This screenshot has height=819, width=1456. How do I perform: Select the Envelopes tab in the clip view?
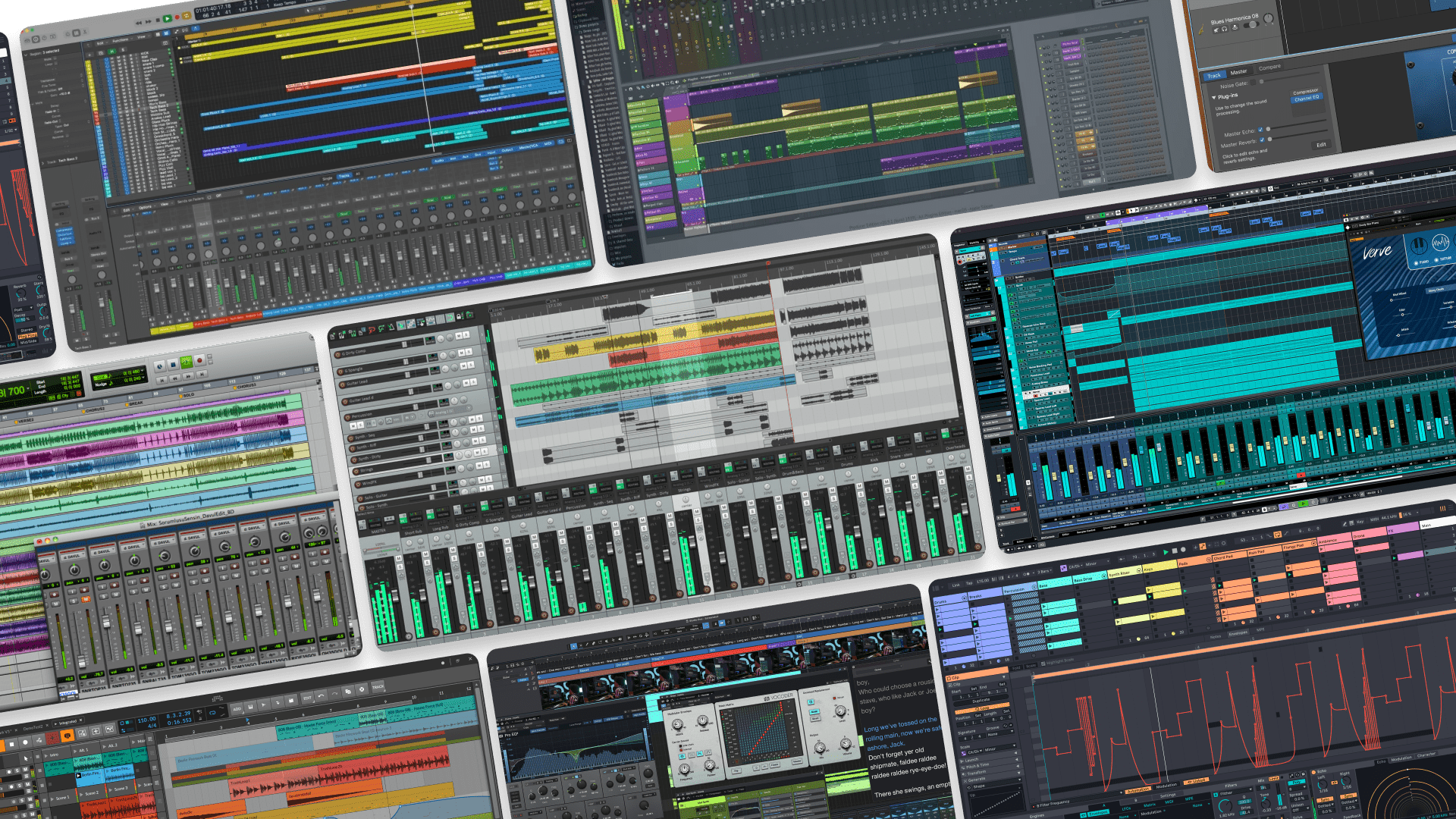click(1237, 633)
